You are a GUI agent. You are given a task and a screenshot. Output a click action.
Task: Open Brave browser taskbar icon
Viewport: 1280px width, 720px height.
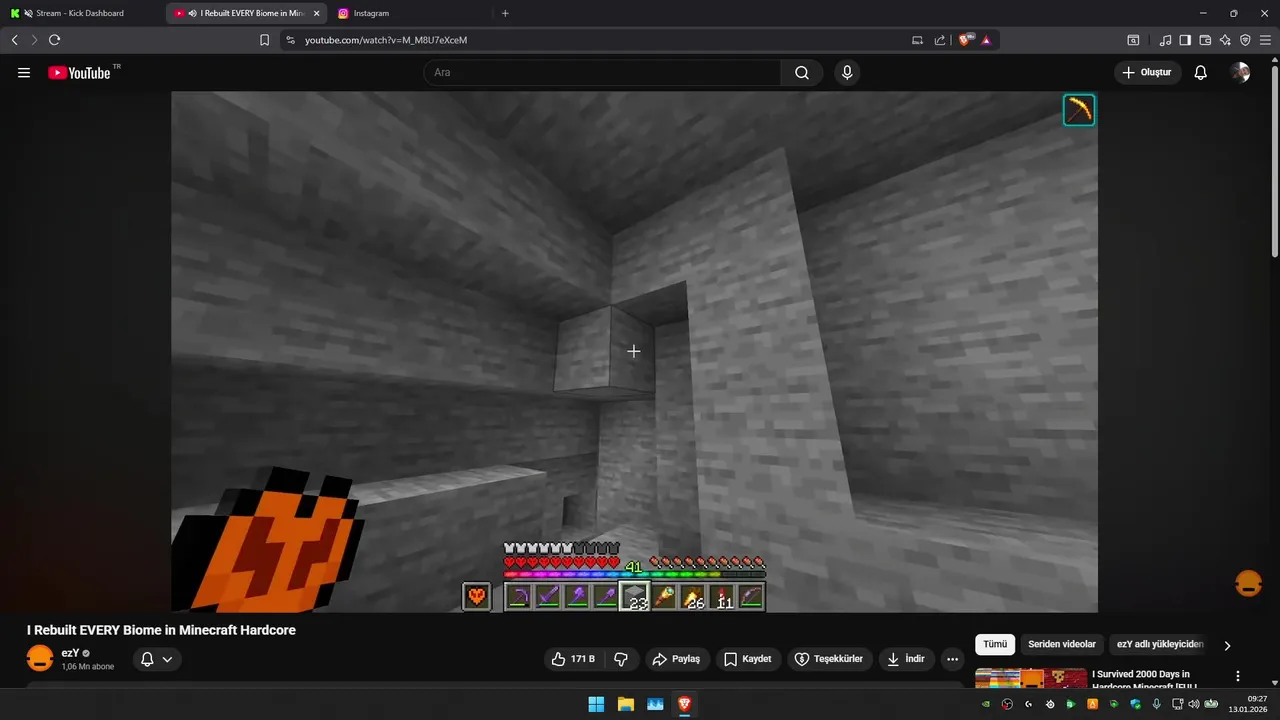684,704
